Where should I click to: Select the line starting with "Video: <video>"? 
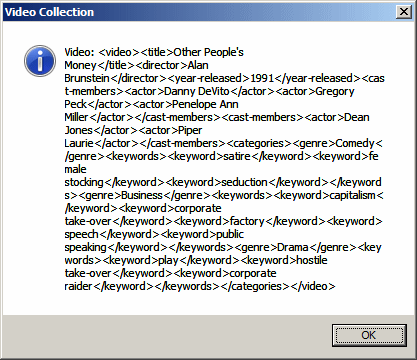pyautogui.click(x=154, y=52)
